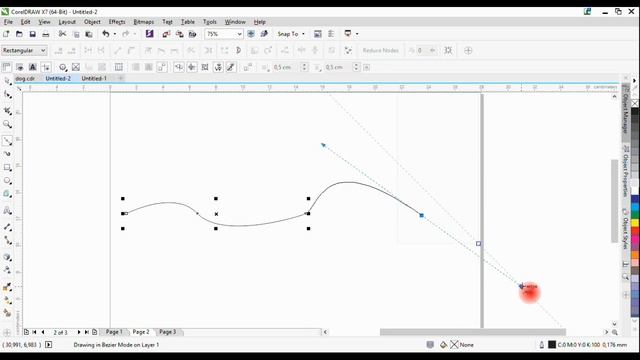Open the Object Manager docker tab
The width and height of the screenshot is (640, 360).
(x=625, y=112)
